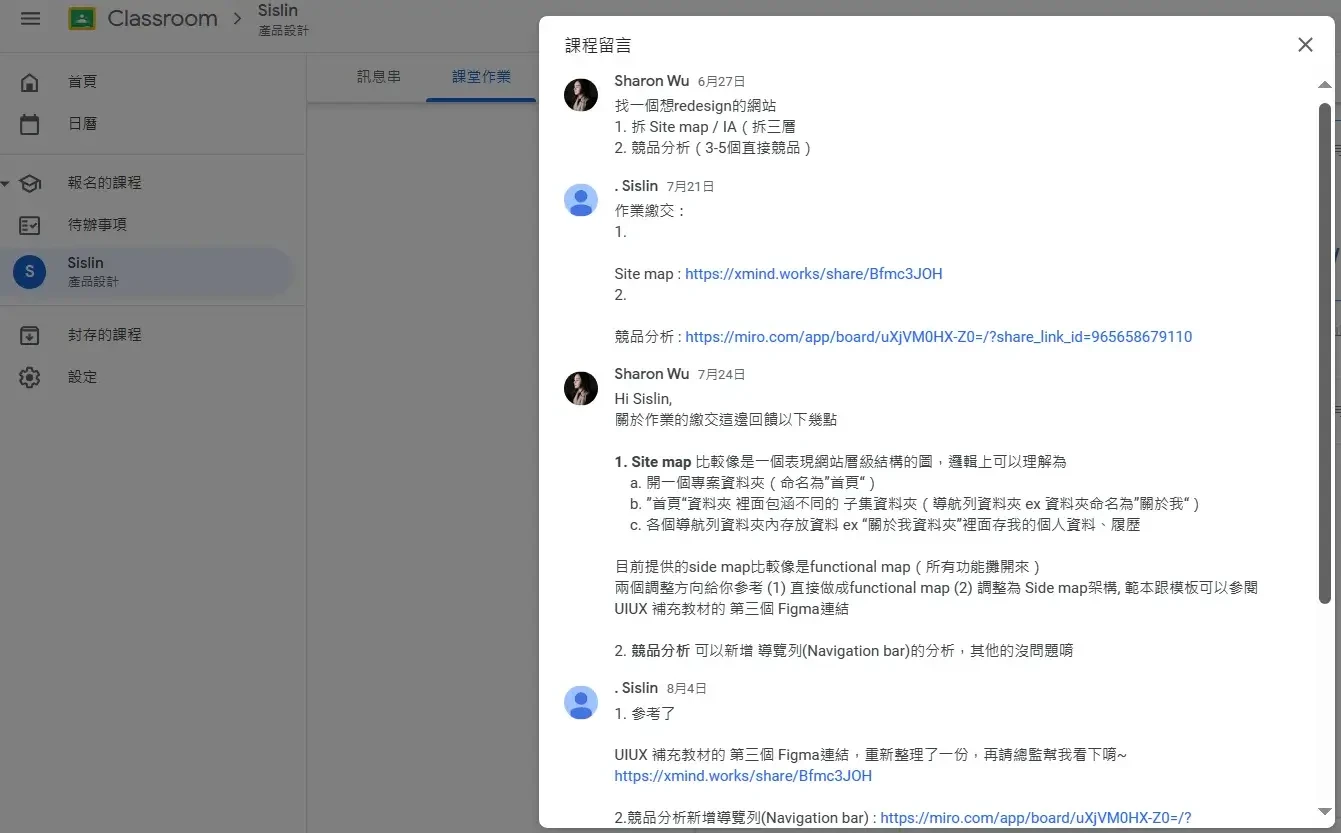The height and width of the screenshot is (833, 1341).
Task: Click the text 作業繳交：
Action: [x=650, y=211]
